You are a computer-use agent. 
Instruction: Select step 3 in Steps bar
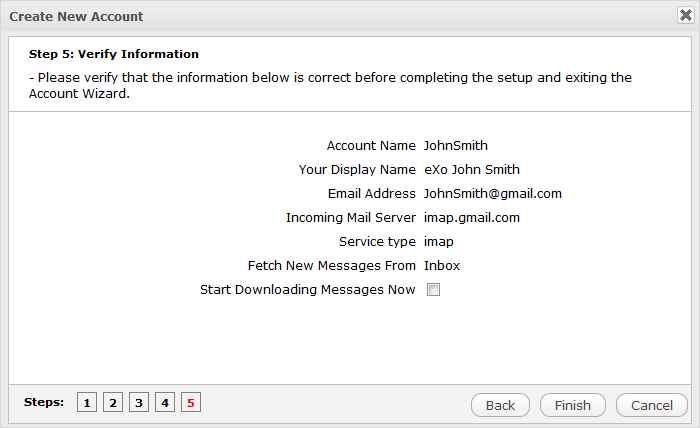[139, 403]
